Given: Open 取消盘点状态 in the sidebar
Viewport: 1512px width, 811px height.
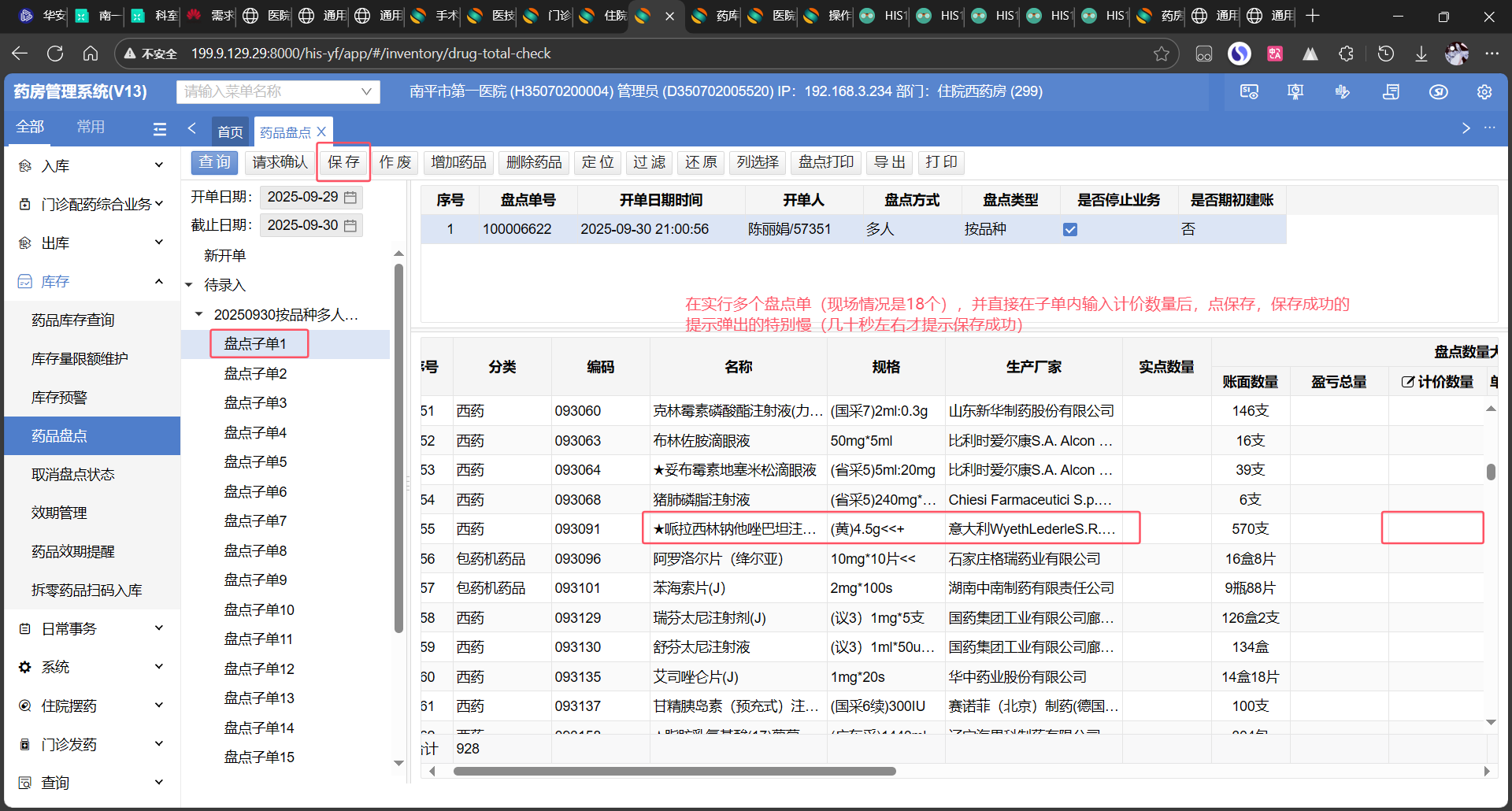Looking at the screenshot, I should click(73, 475).
